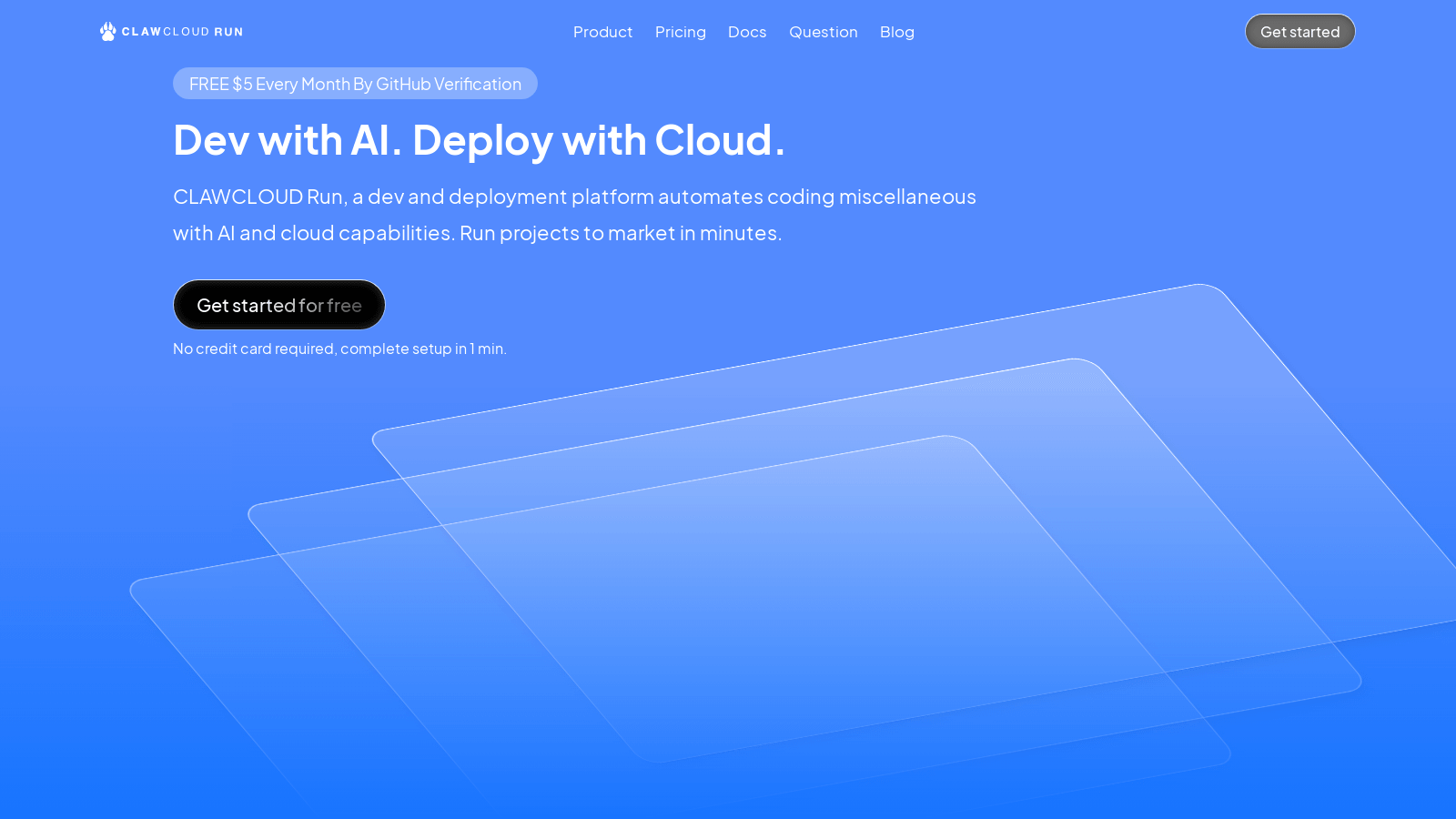The height and width of the screenshot is (819, 1456).
Task: Click 'automates coding miscellaneous' in the description
Action: pyautogui.click(x=817, y=197)
